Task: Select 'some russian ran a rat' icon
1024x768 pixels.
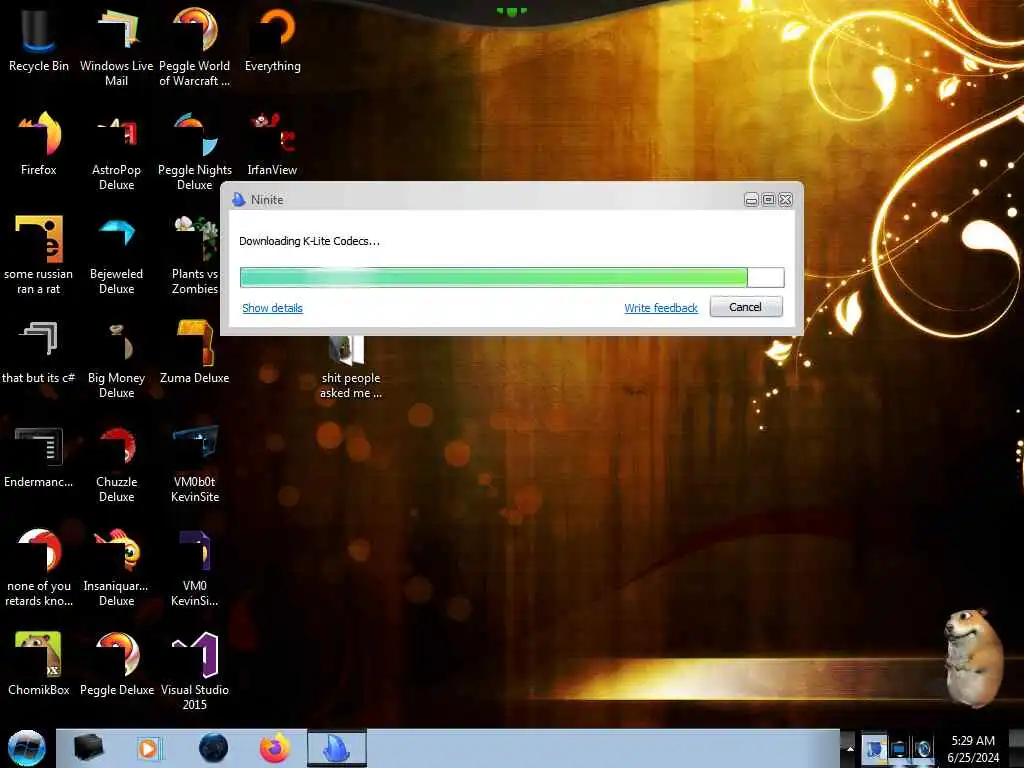Action: [38, 255]
